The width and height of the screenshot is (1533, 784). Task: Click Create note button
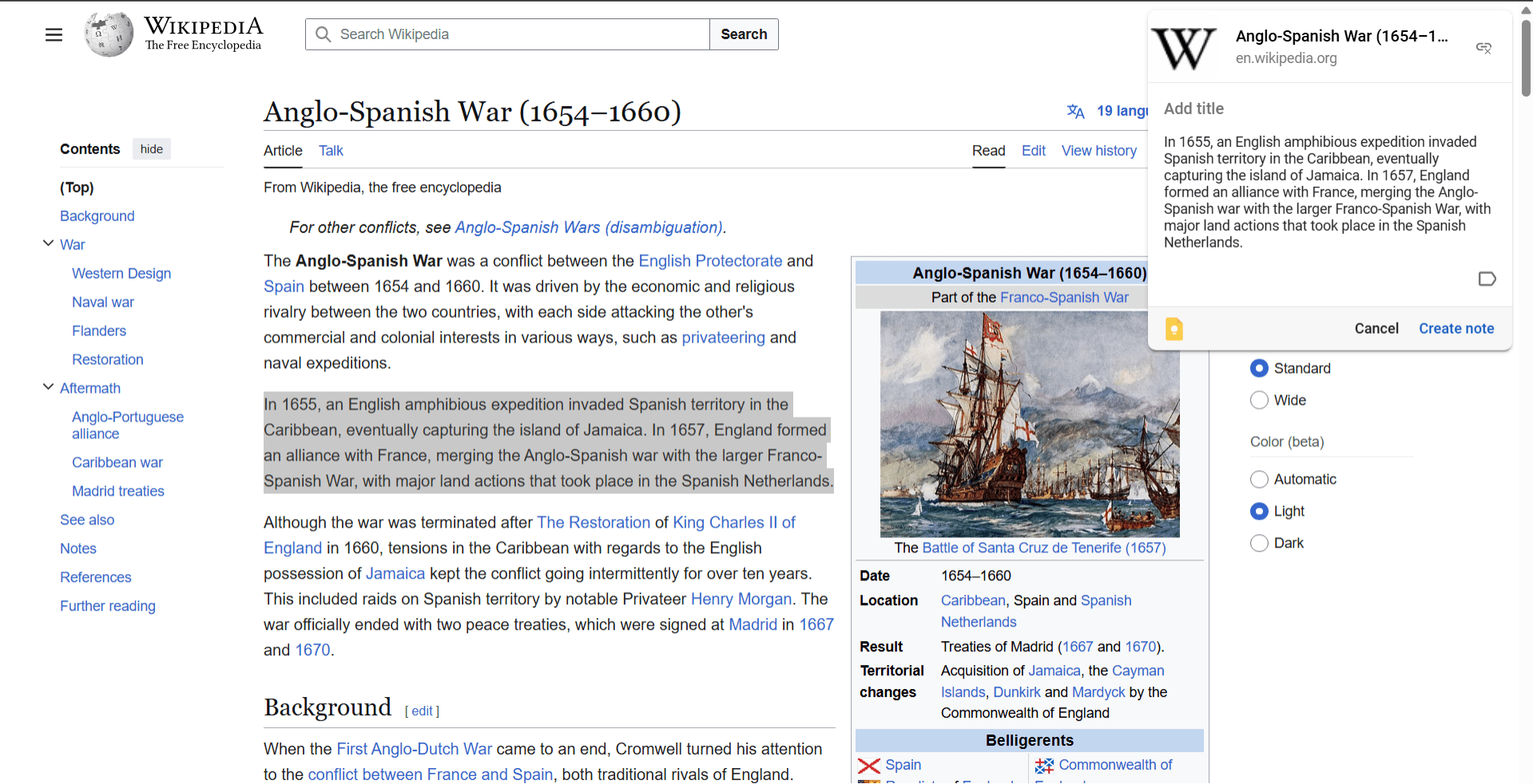point(1456,328)
